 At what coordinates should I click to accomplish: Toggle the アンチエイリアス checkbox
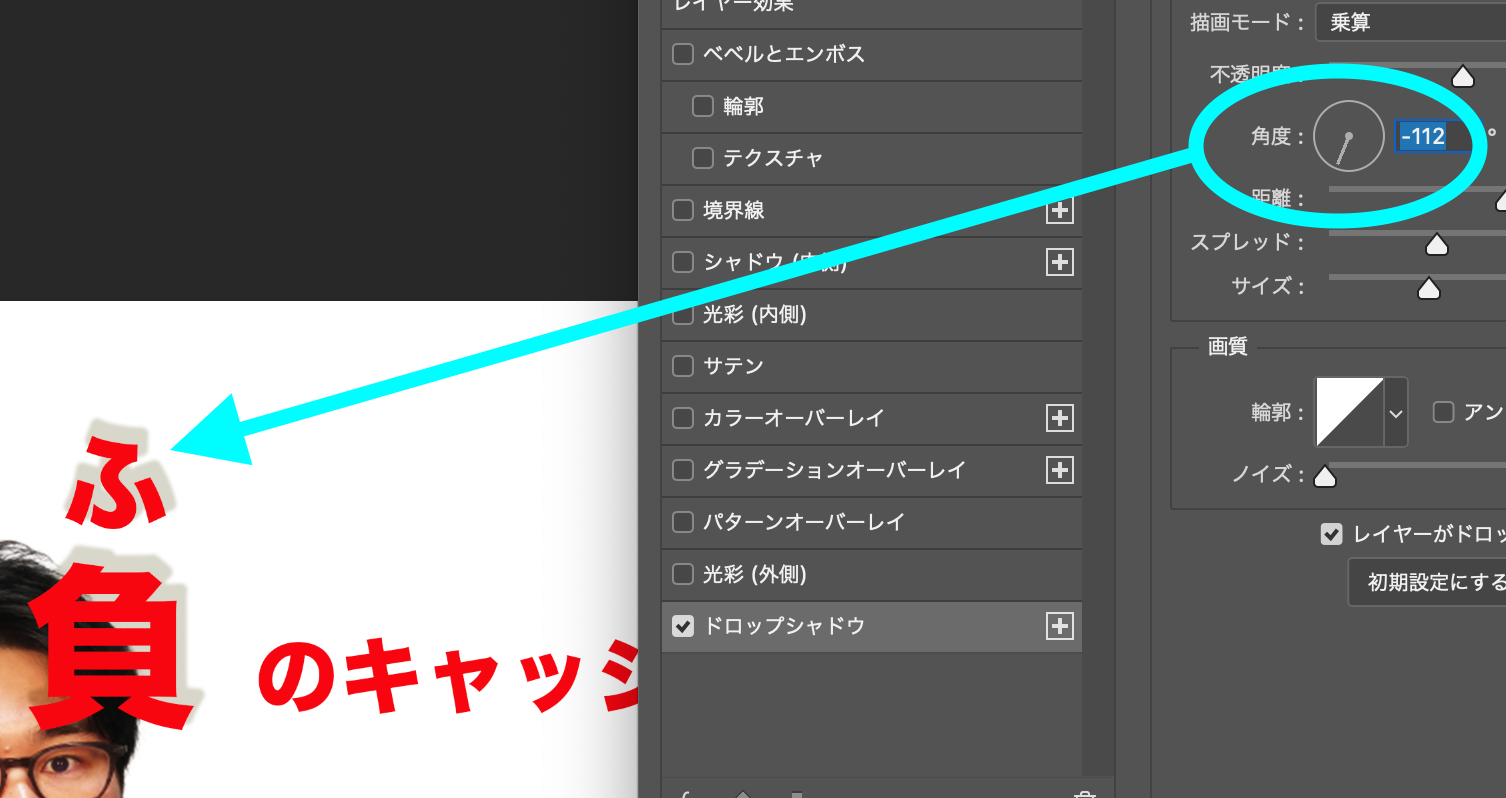pos(1443,412)
